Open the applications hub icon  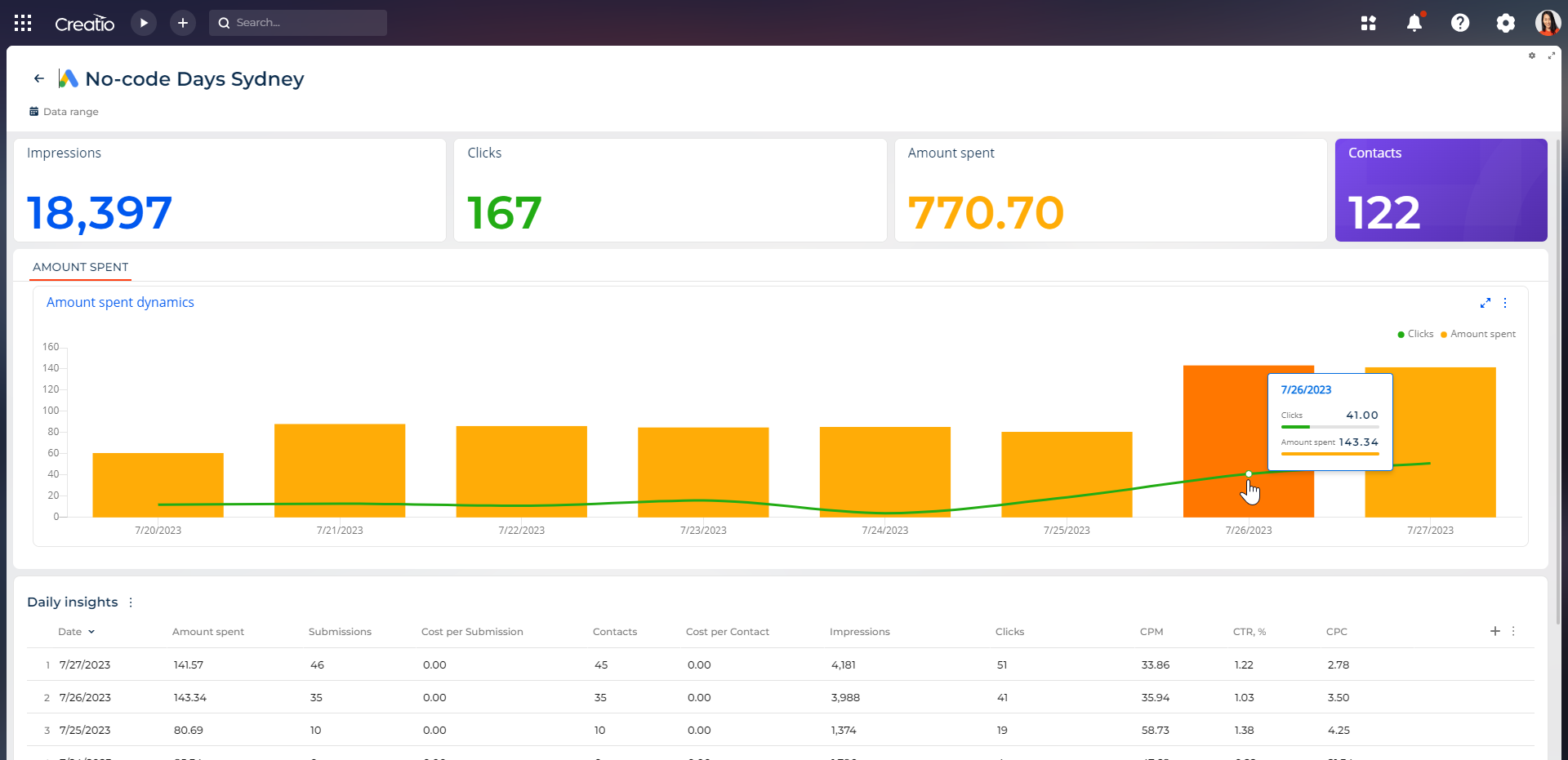1369,23
